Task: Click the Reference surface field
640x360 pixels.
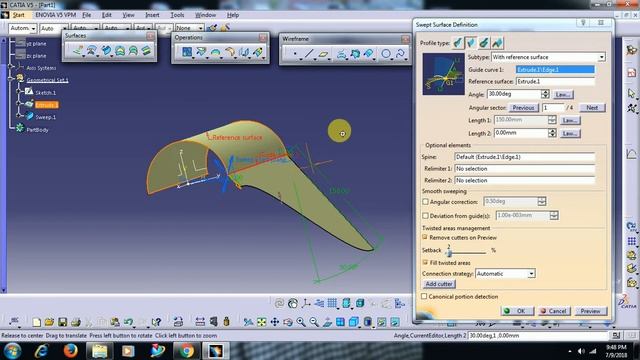Action: (555, 82)
